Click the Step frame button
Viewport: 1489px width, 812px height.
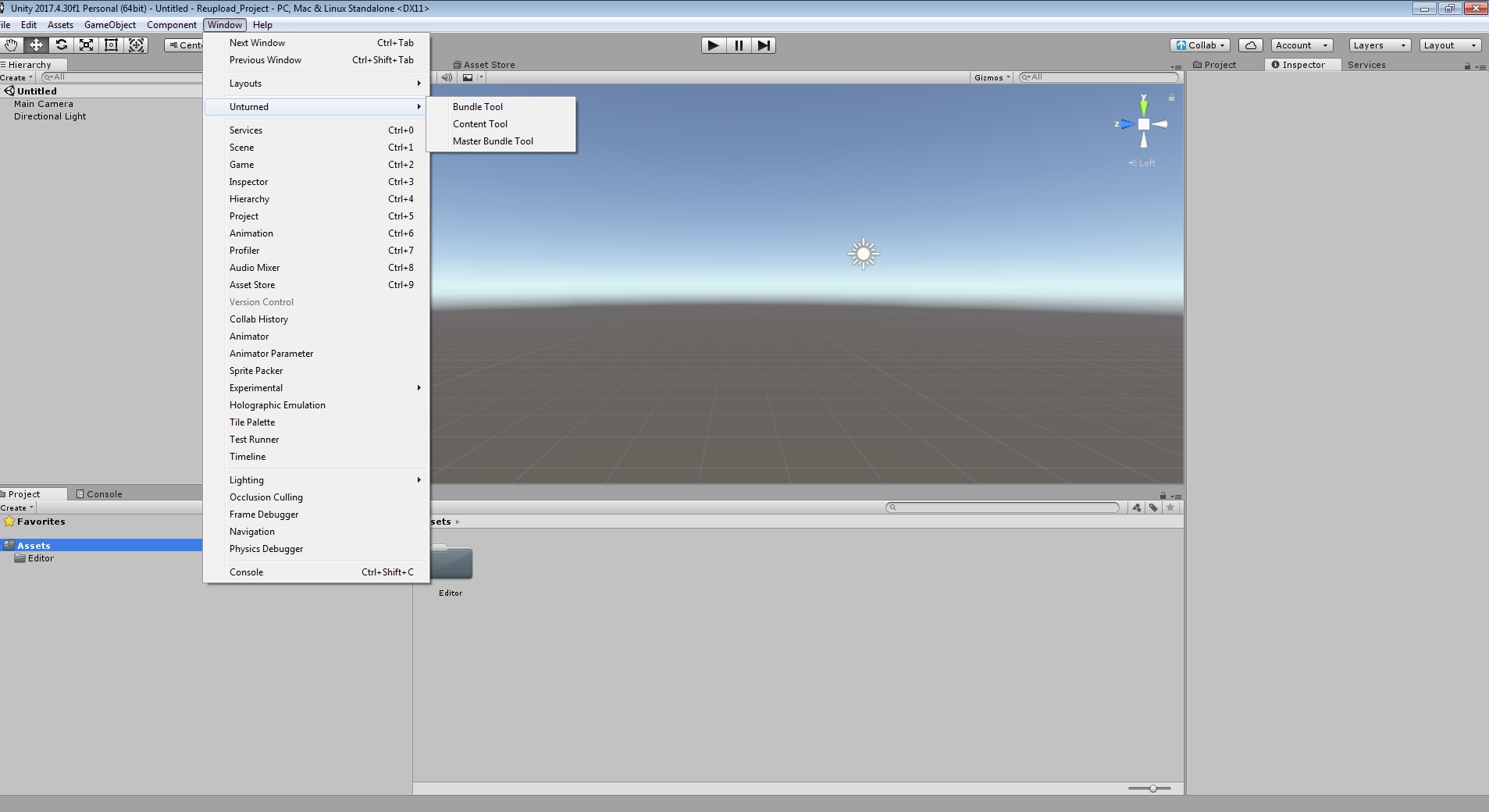[764, 45]
